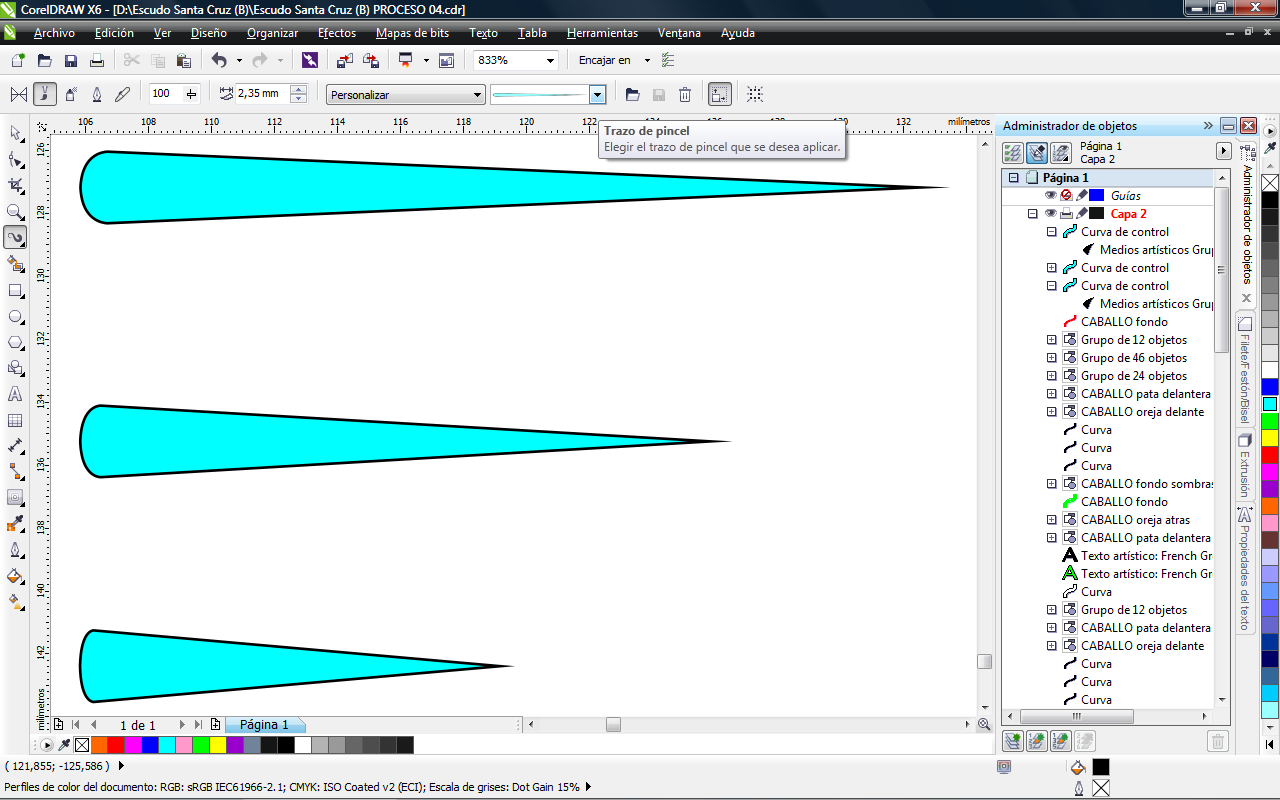The image size is (1280, 800).
Task: Select the Pick tool in the toolbox
Action: tap(15, 133)
